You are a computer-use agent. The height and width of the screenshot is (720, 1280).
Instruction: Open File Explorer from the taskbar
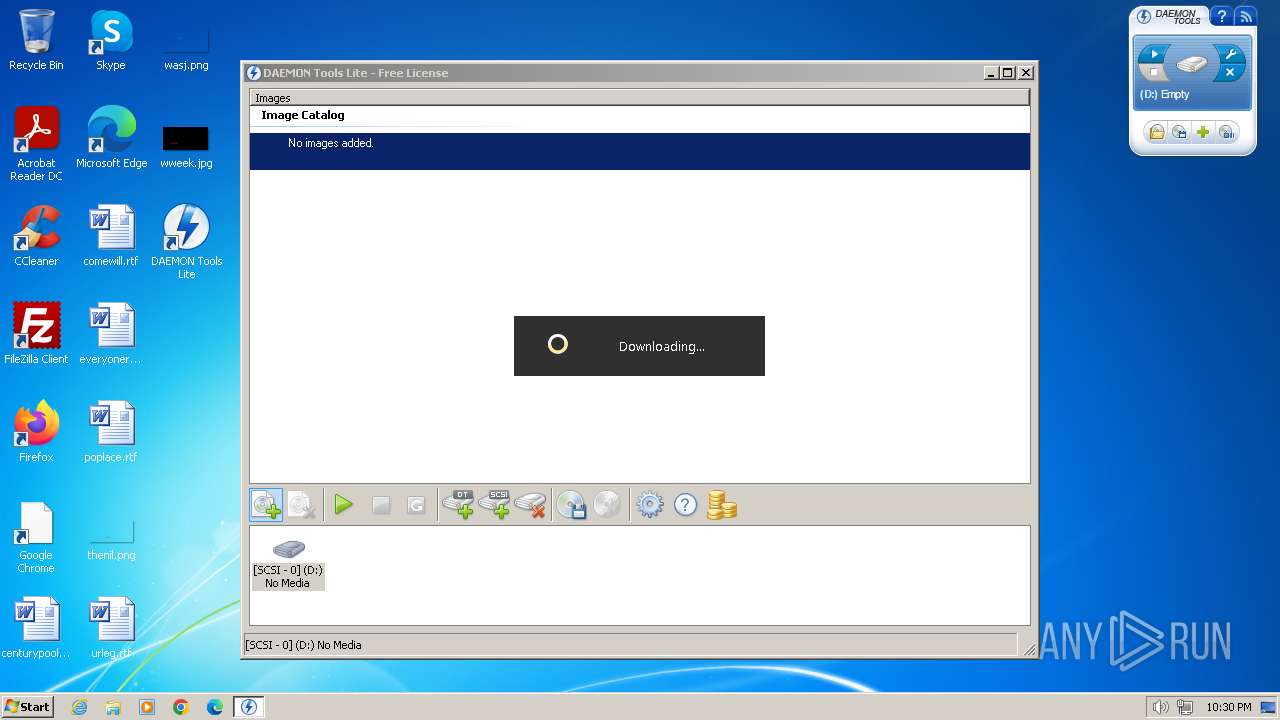click(113, 707)
